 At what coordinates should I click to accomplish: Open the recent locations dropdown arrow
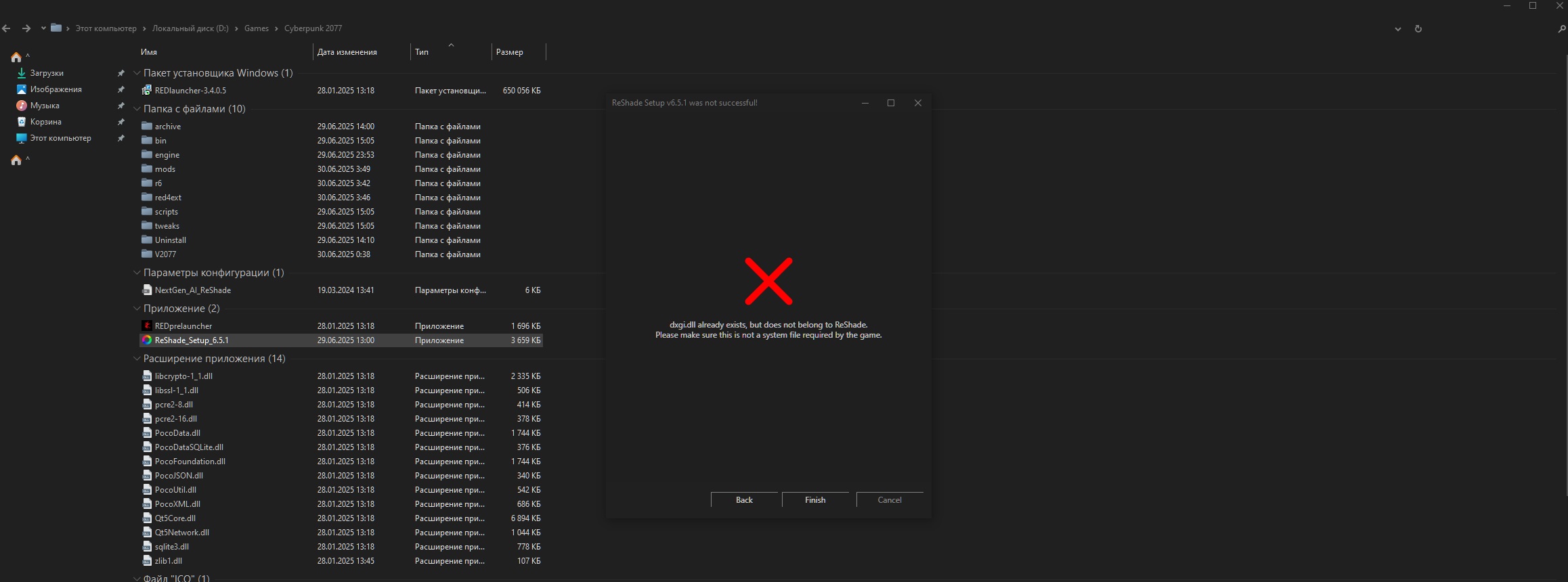(43, 28)
